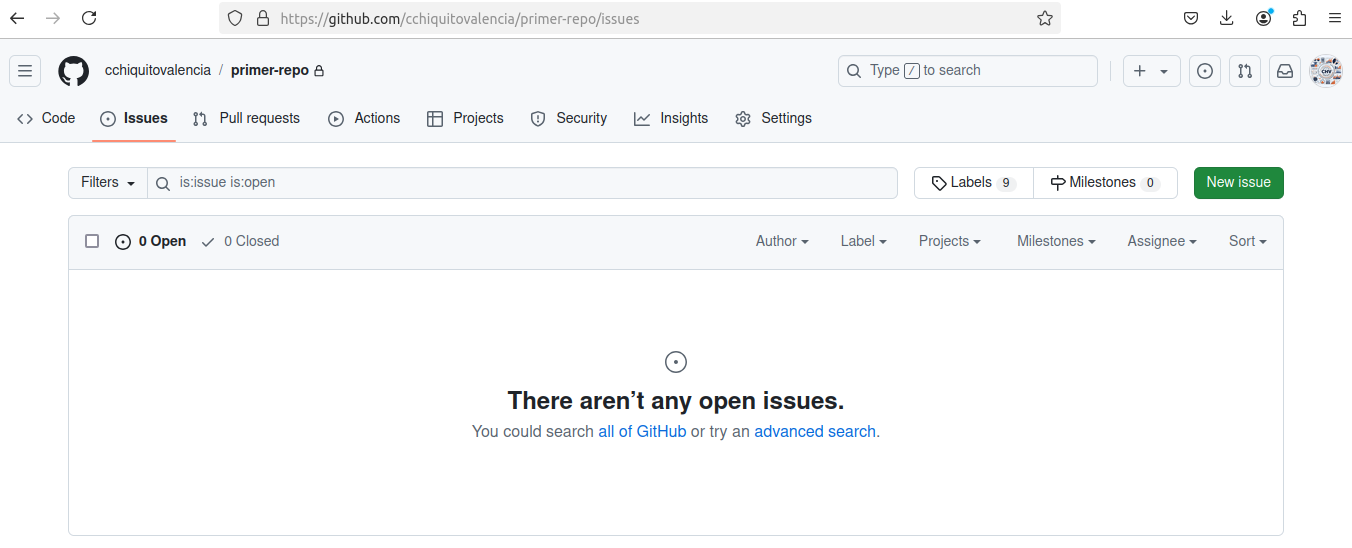Viewport: 1352px width, 548px height.
Task: Open the notifications inbox icon
Action: click(1285, 71)
